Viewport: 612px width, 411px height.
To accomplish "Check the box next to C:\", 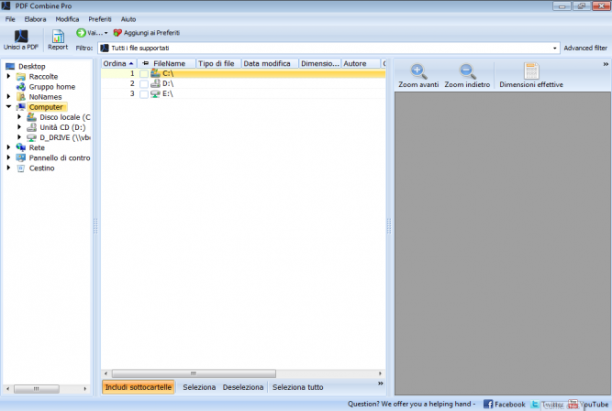I will [144, 73].
